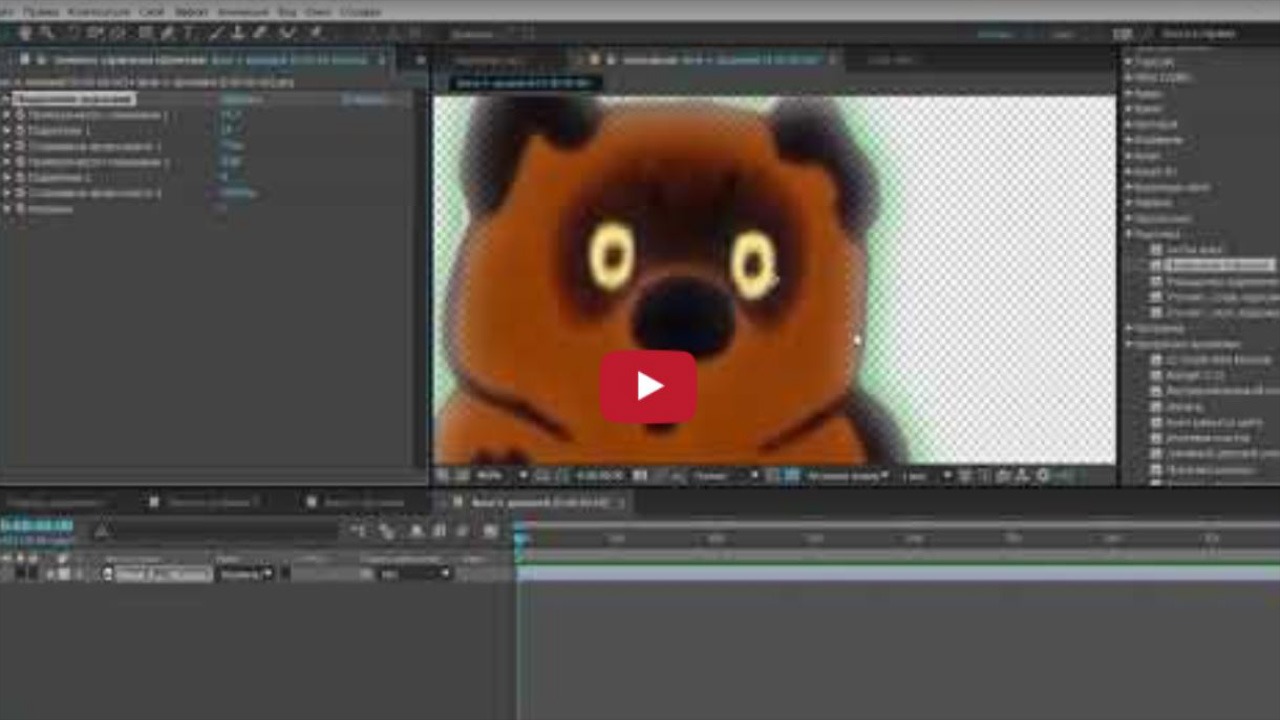Open the viewer magnification ratio dropdown
1280x720 pixels.
pos(500,476)
